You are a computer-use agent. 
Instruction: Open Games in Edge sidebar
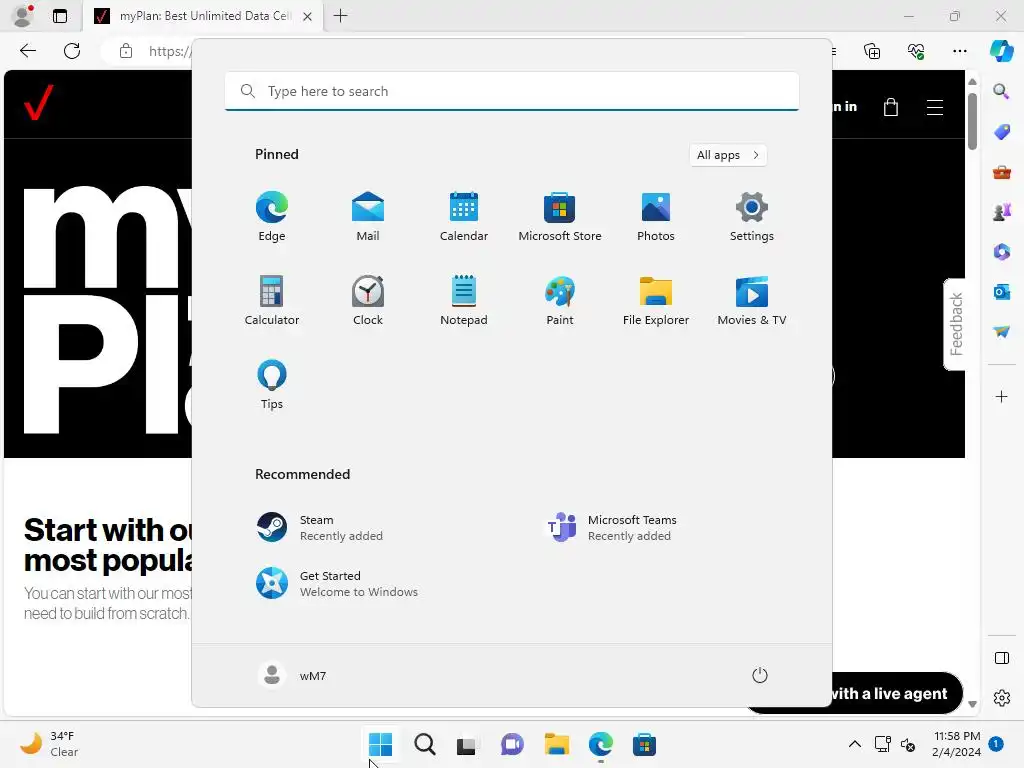(x=1001, y=212)
